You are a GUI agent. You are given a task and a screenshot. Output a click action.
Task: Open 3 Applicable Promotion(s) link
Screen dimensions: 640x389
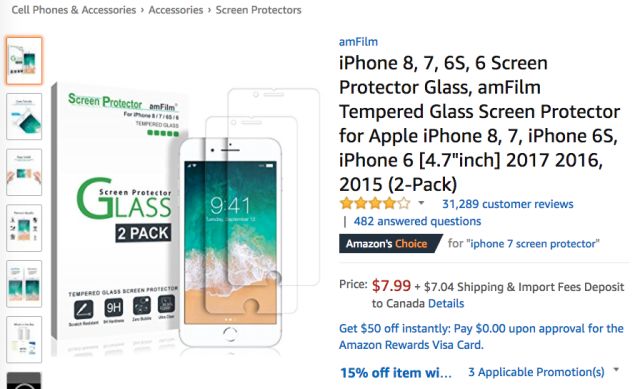[536, 372]
